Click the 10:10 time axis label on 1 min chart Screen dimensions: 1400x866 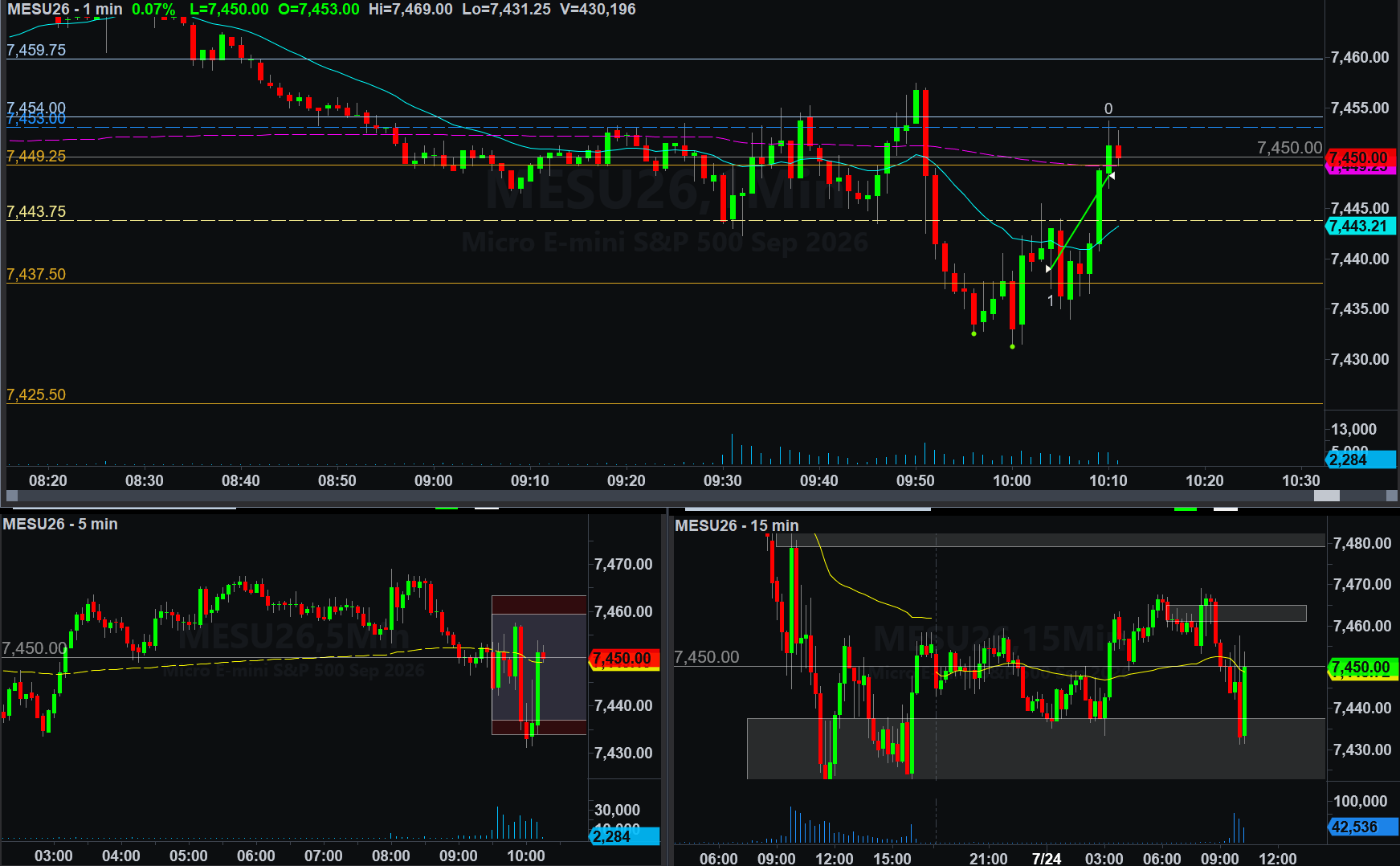[x=1108, y=480]
